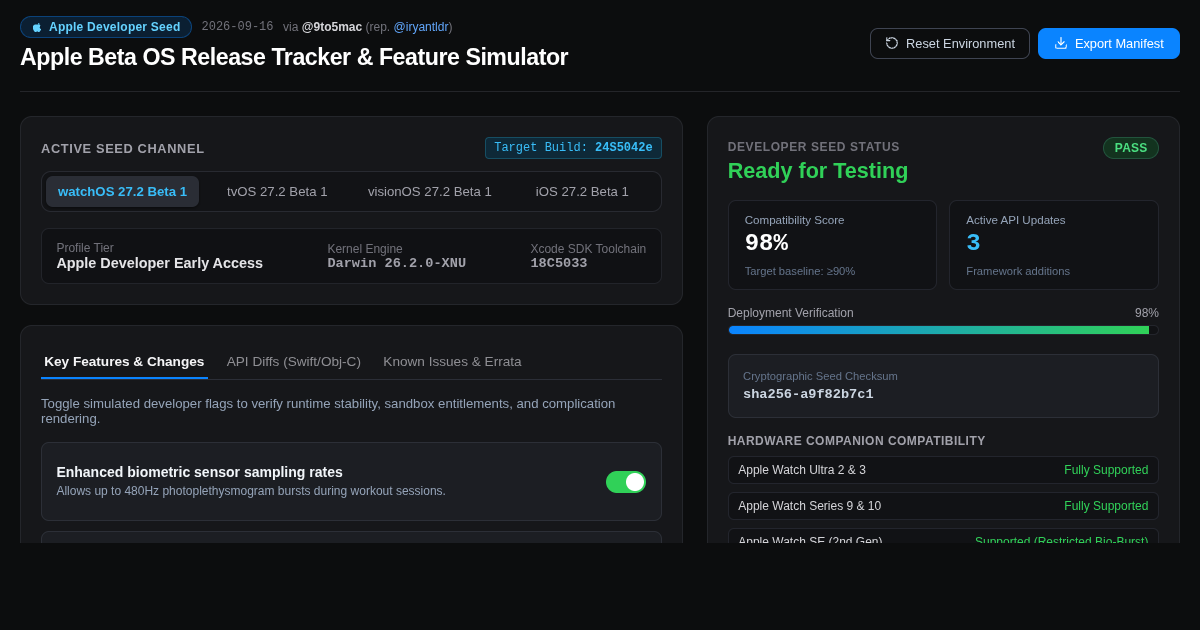Open the @9to5mac source link
This screenshot has width=1200, height=630.
click(x=332, y=27)
